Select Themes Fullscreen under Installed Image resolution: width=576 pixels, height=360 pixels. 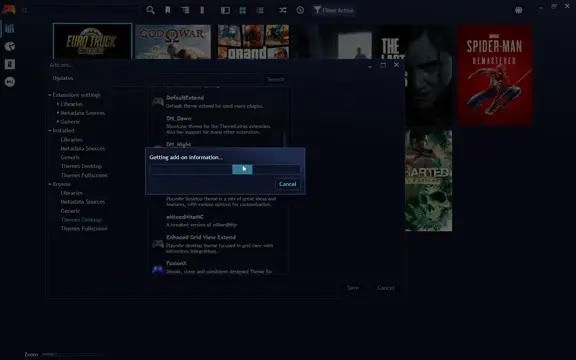pyautogui.click(x=84, y=175)
